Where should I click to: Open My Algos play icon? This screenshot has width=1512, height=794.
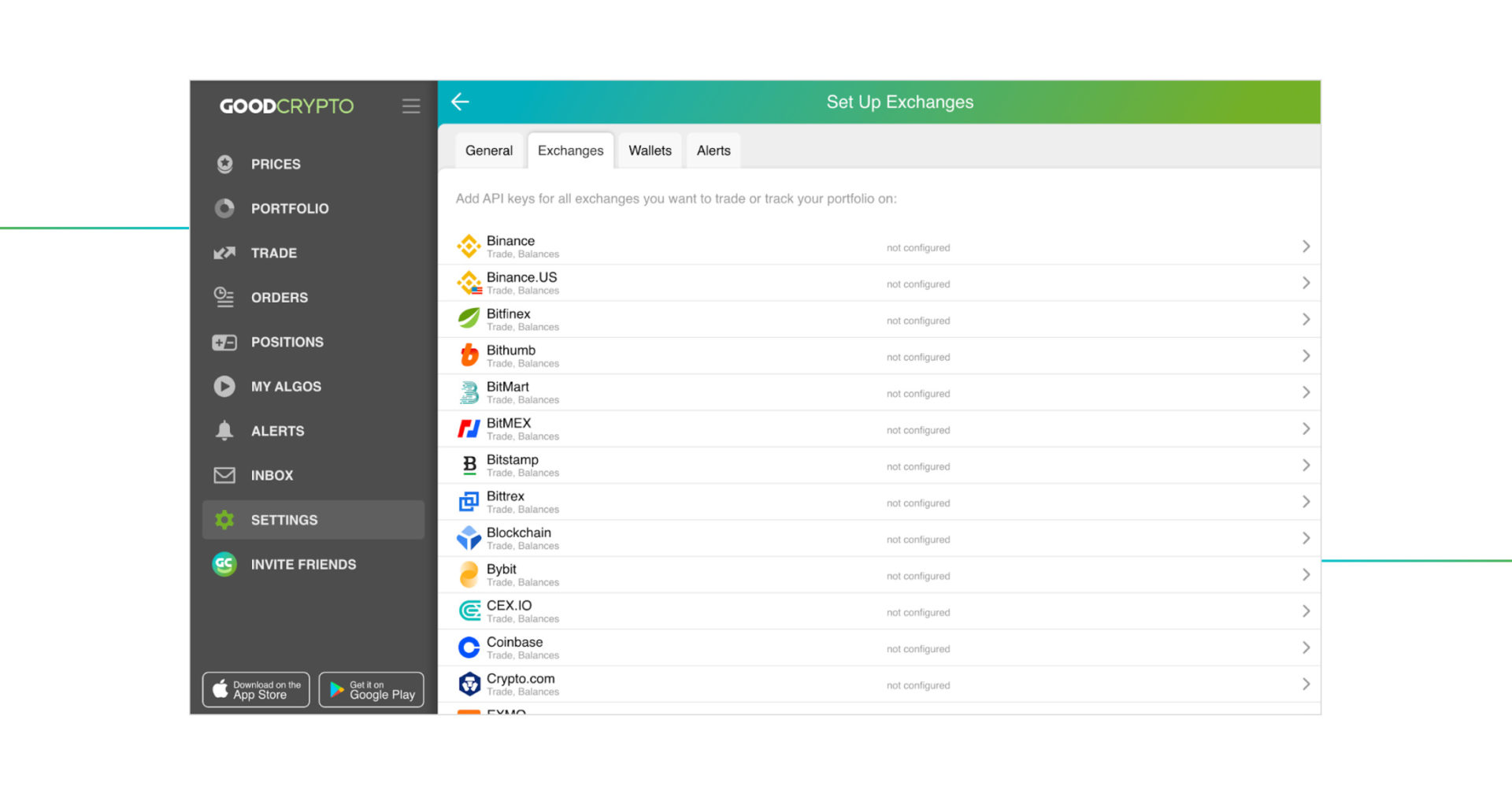(224, 386)
